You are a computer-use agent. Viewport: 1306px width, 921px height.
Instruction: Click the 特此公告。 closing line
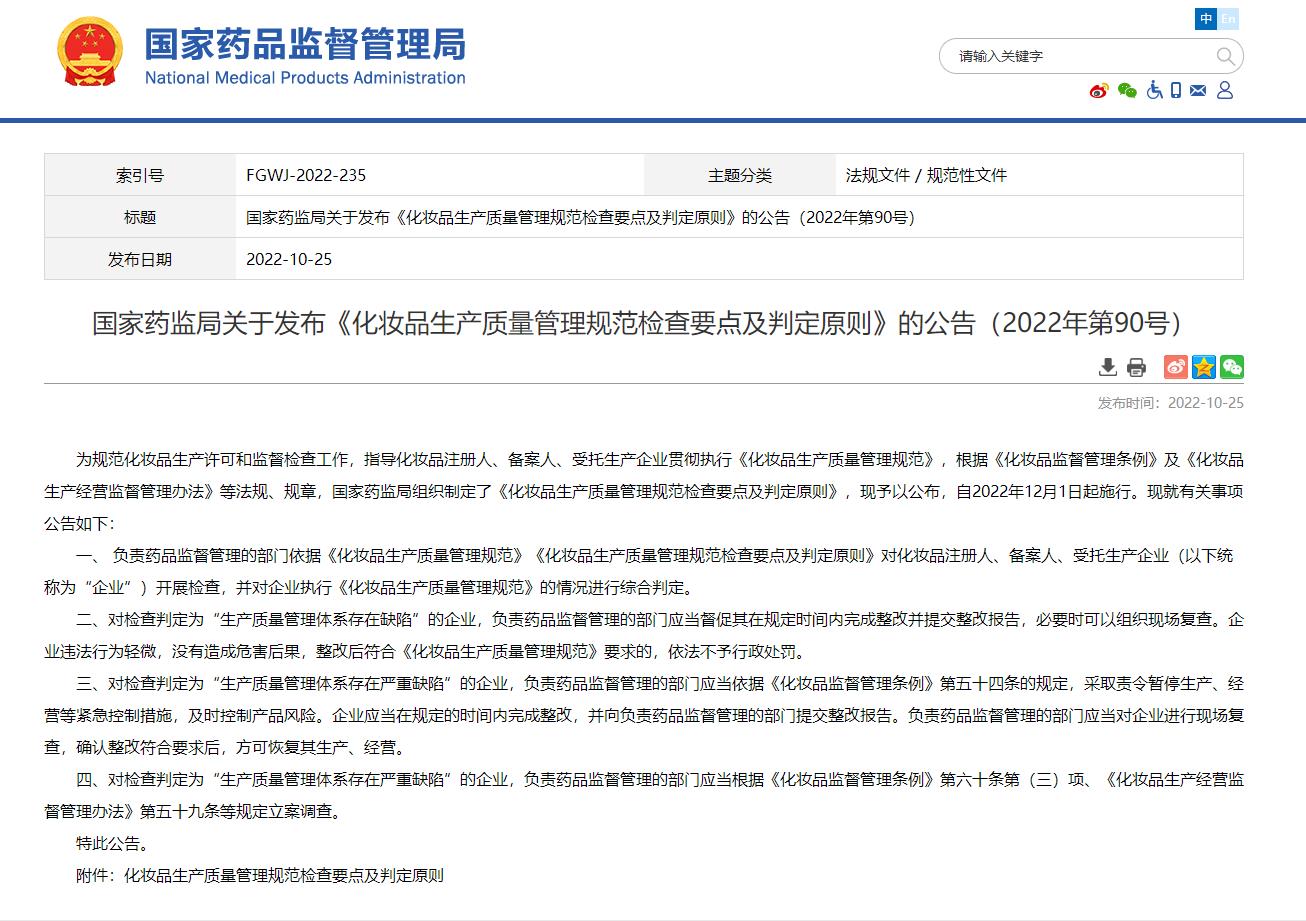pyautogui.click(x=112, y=843)
